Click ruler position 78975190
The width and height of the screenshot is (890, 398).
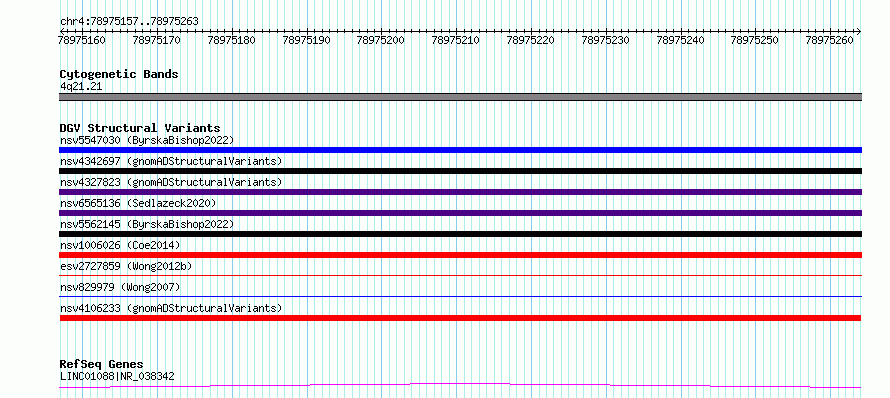(x=307, y=40)
